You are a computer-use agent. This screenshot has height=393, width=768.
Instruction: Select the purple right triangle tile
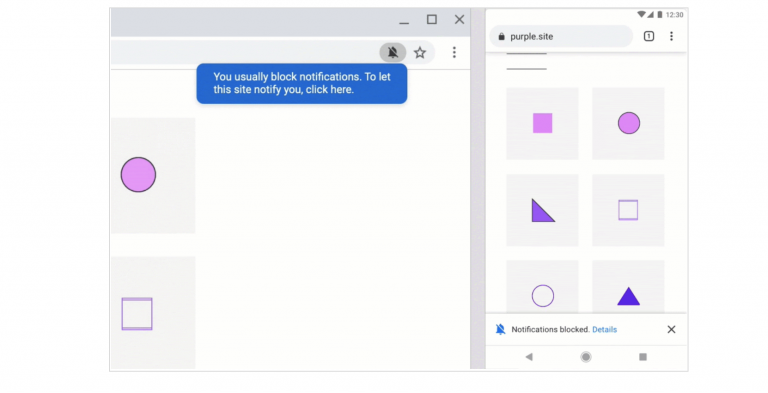[542, 210]
